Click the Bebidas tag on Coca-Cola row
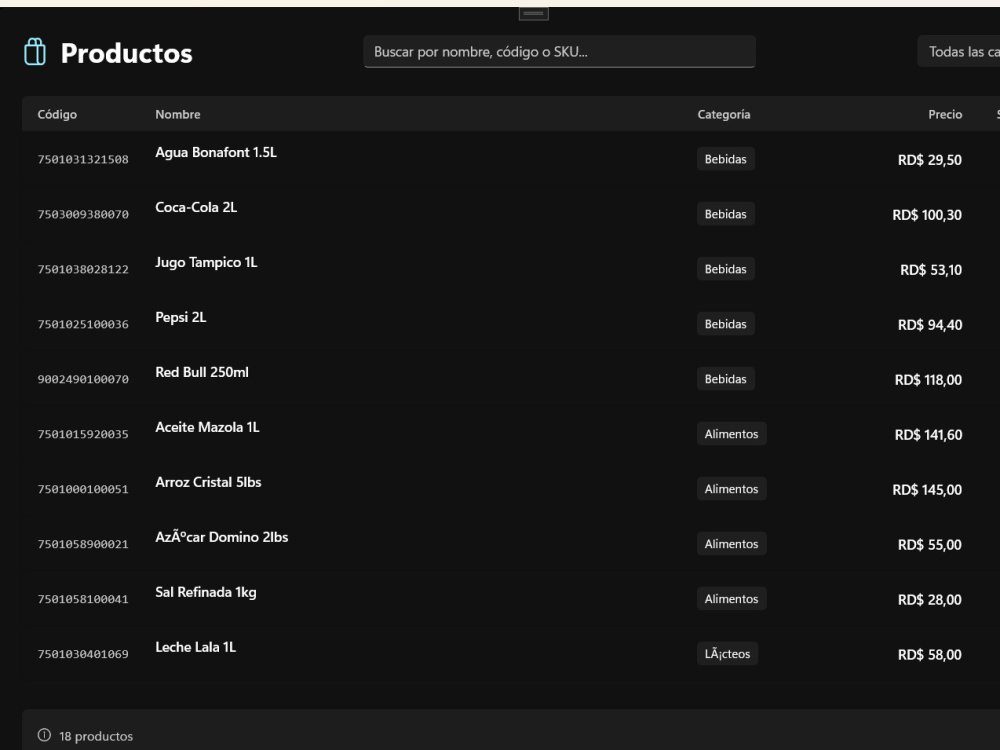1000x750 pixels. [725, 214]
